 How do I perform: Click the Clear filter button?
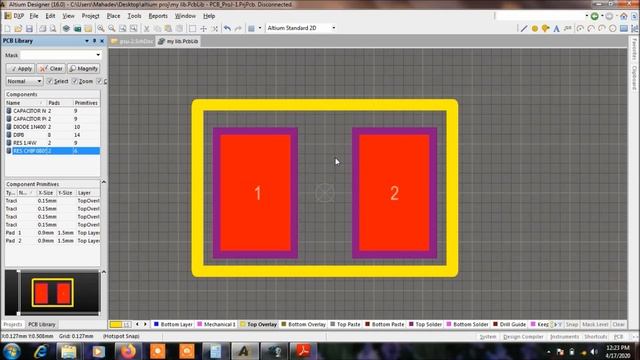(x=51, y=69)
